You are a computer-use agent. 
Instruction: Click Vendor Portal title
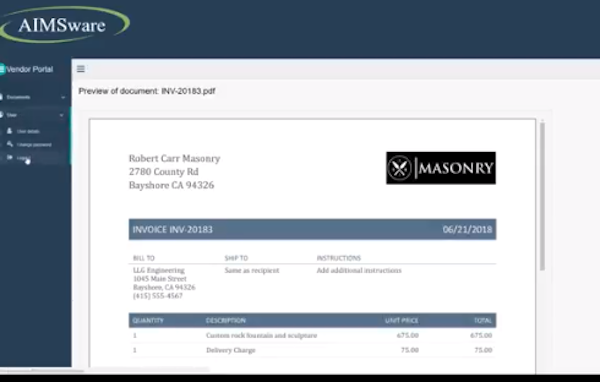(29, 69)
